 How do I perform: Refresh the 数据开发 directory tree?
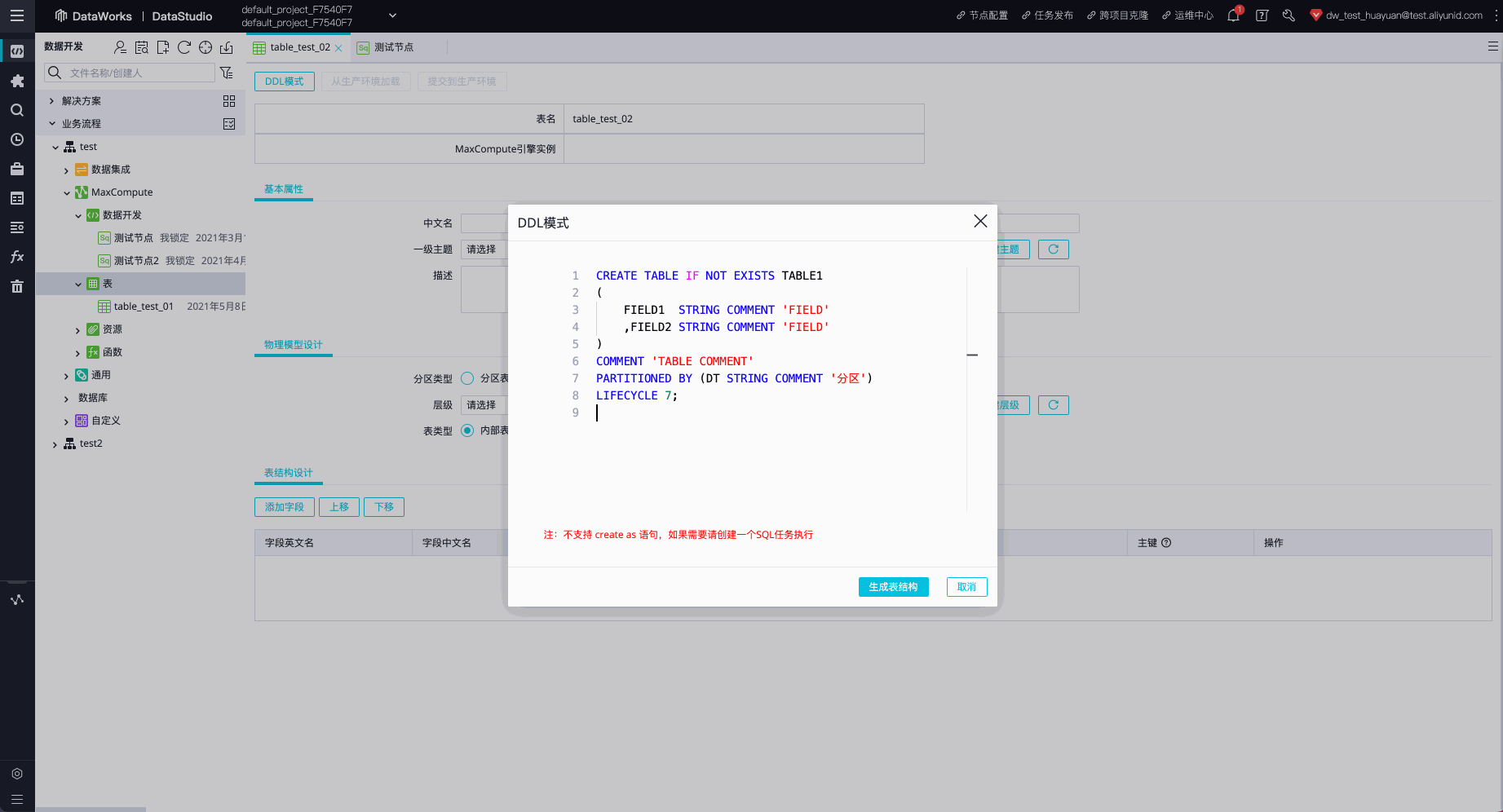[x=184, y=47]
